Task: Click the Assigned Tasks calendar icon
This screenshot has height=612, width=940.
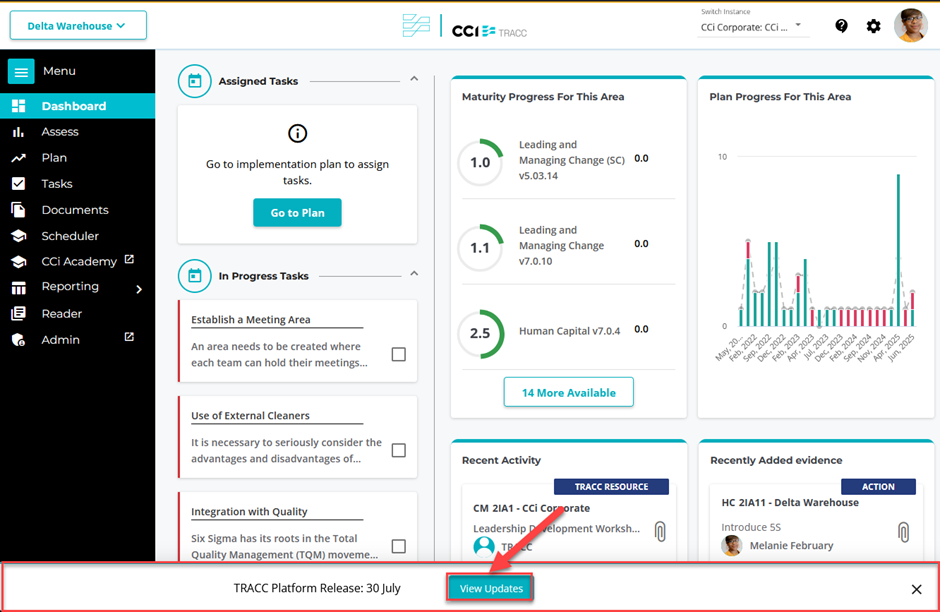Action: 194,81
